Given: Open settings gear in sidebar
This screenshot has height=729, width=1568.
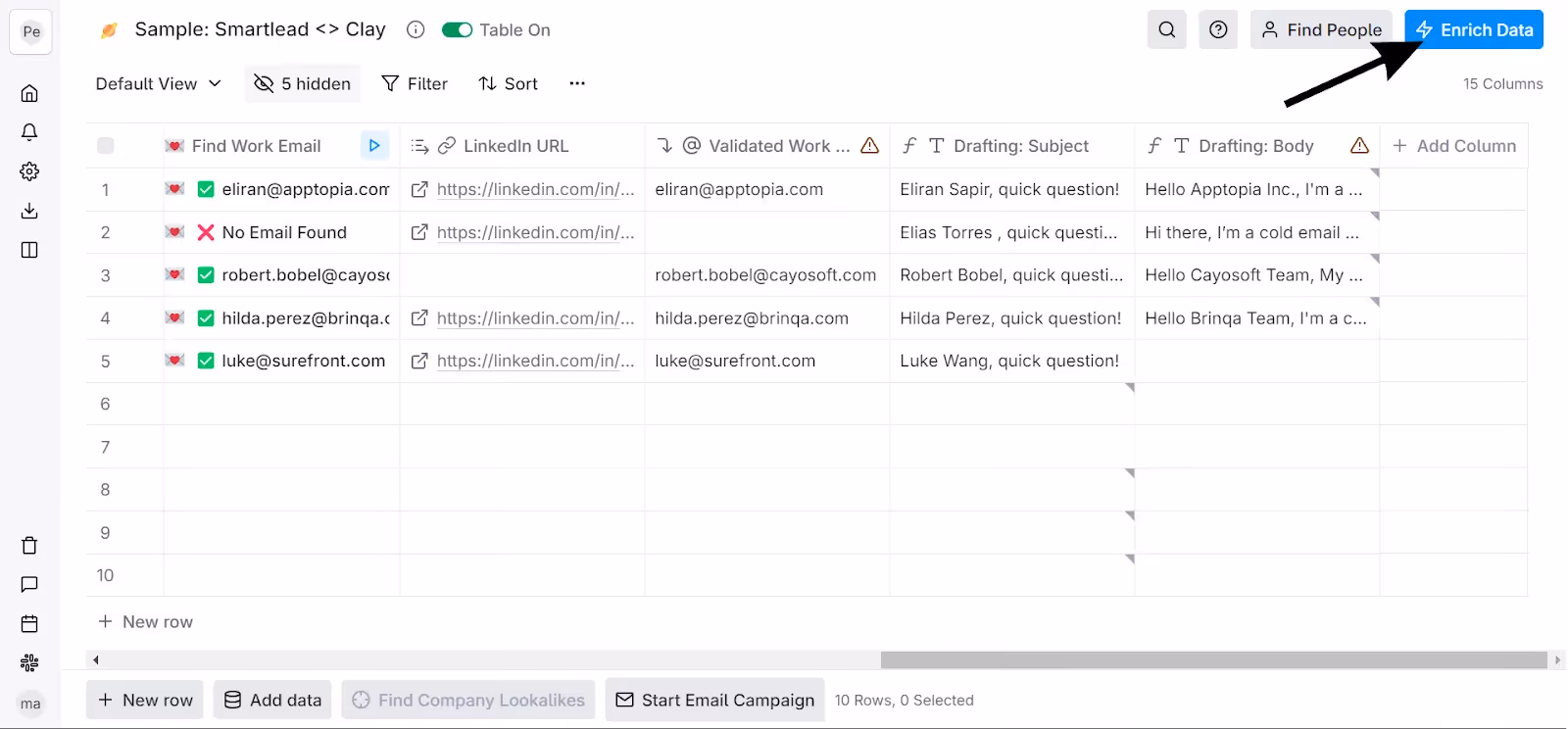Looking at the screenshot, I should coord(29,171).
